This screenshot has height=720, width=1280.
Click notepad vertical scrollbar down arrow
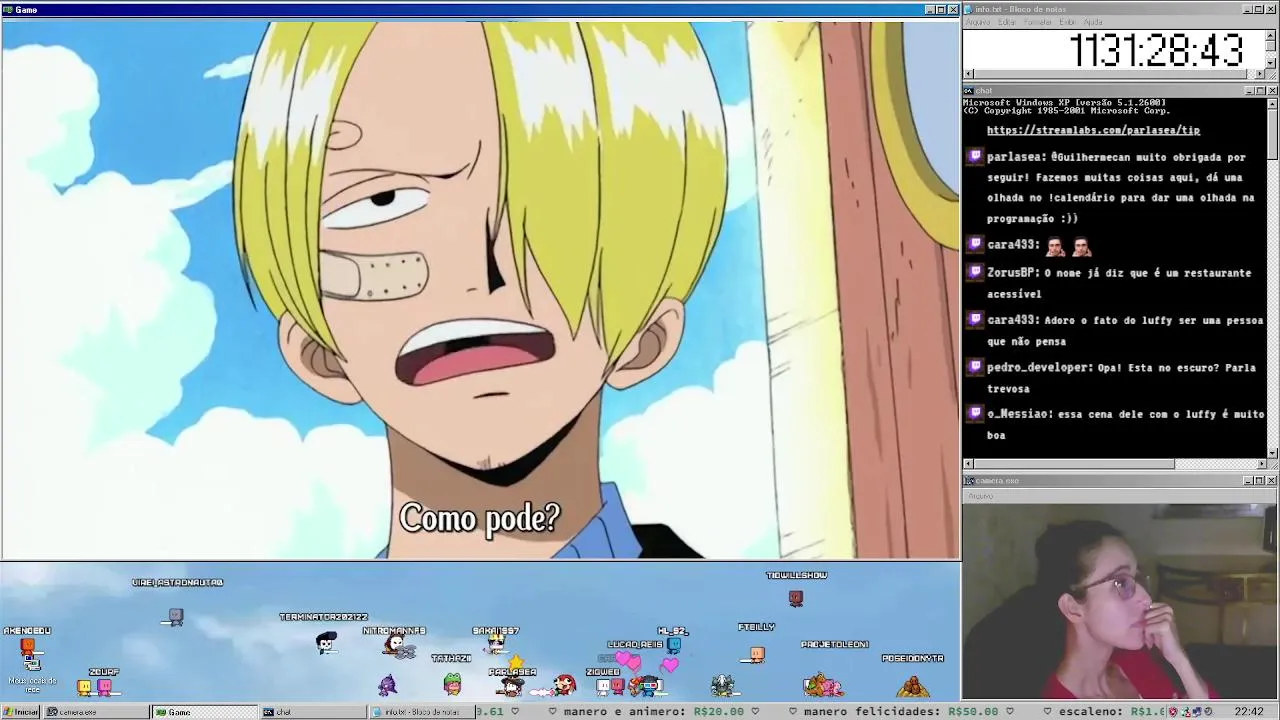pyautogui.click(x=1272, y=63)
